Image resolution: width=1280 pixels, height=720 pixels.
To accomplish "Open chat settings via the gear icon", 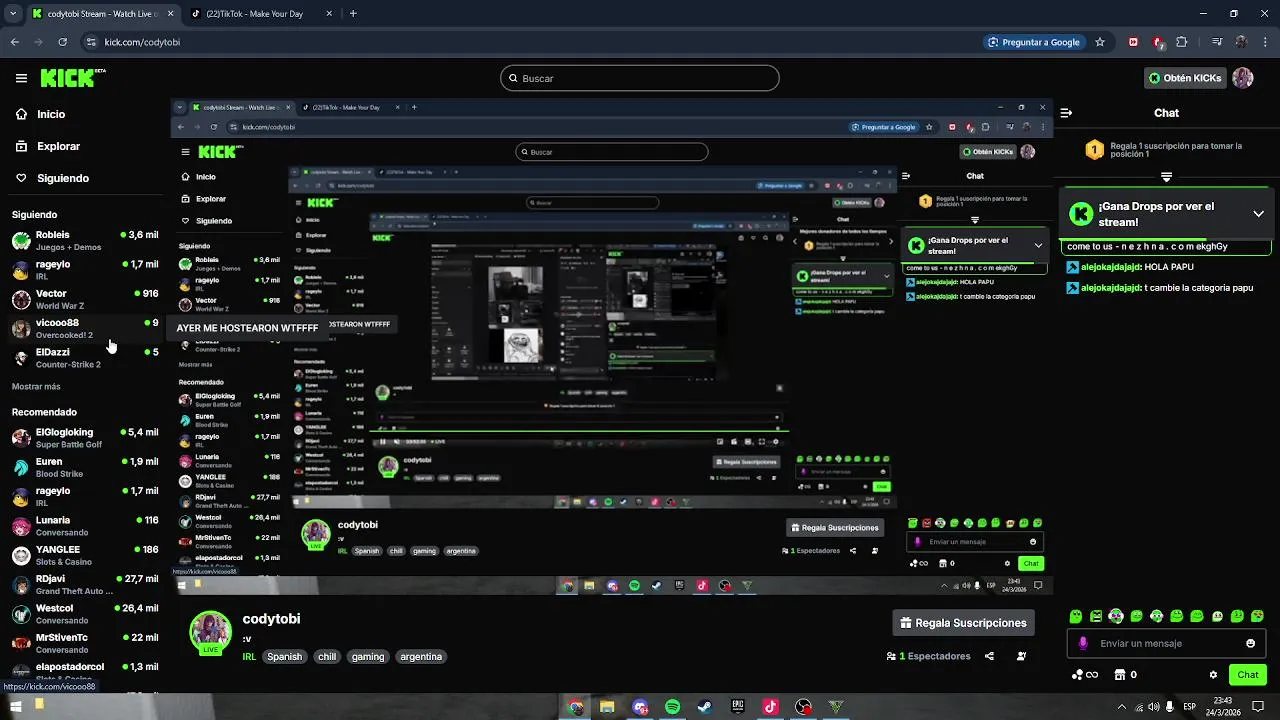I will coord(1213,675).
